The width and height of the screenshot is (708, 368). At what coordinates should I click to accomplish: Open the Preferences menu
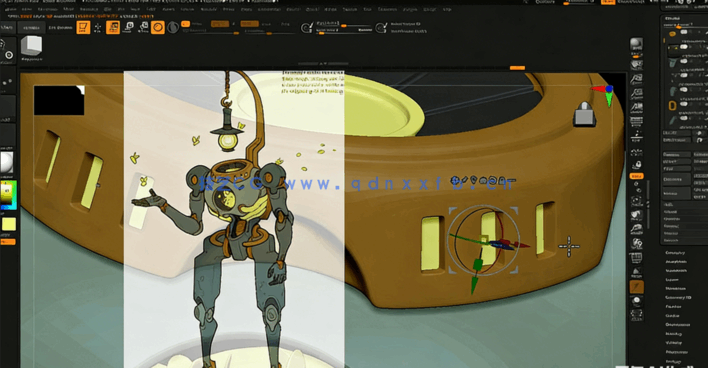(x=270, y=9)
